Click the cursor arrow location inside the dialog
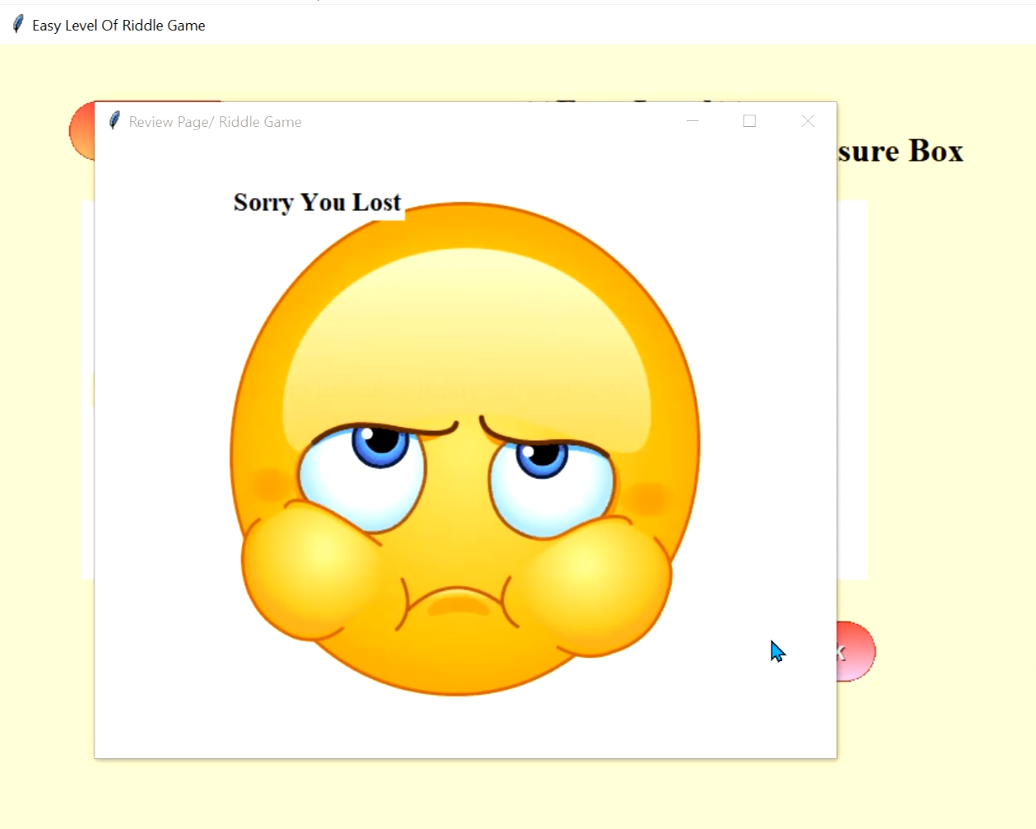The width and height of the screenshot is (1036, 829). click(777, 650)
